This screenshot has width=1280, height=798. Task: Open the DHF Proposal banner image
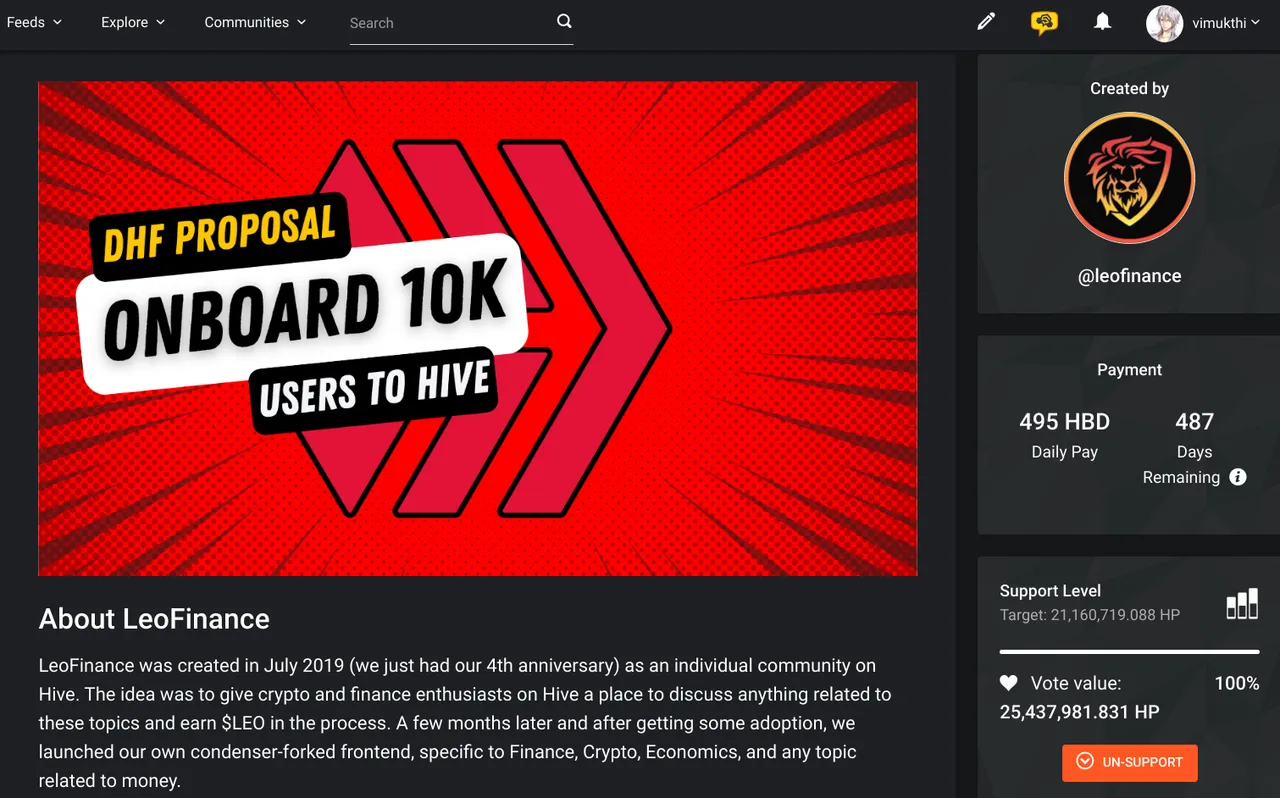tap(477, 328)
